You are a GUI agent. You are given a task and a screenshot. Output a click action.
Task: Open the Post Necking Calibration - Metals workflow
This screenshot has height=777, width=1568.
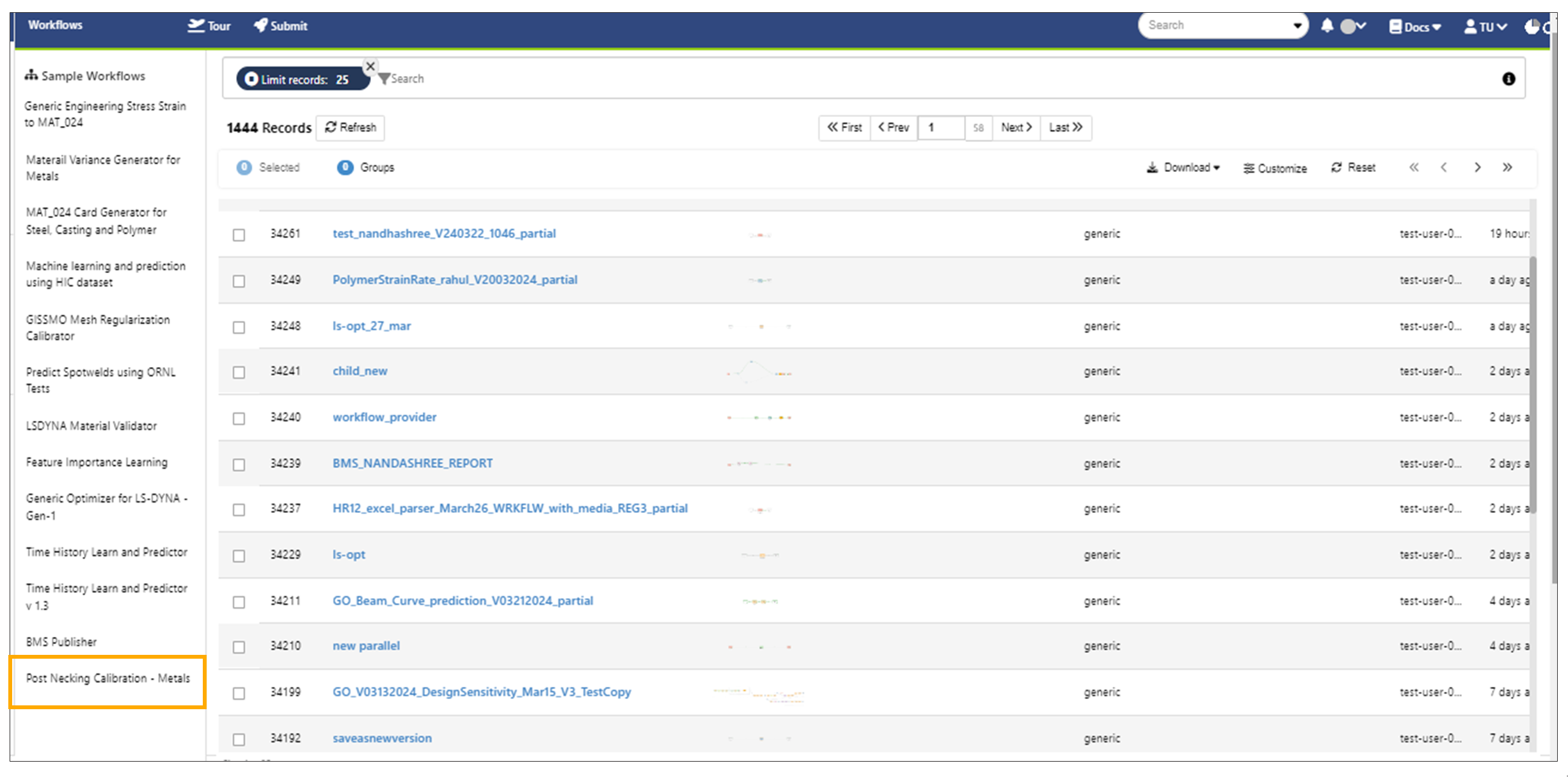(107, 679)
